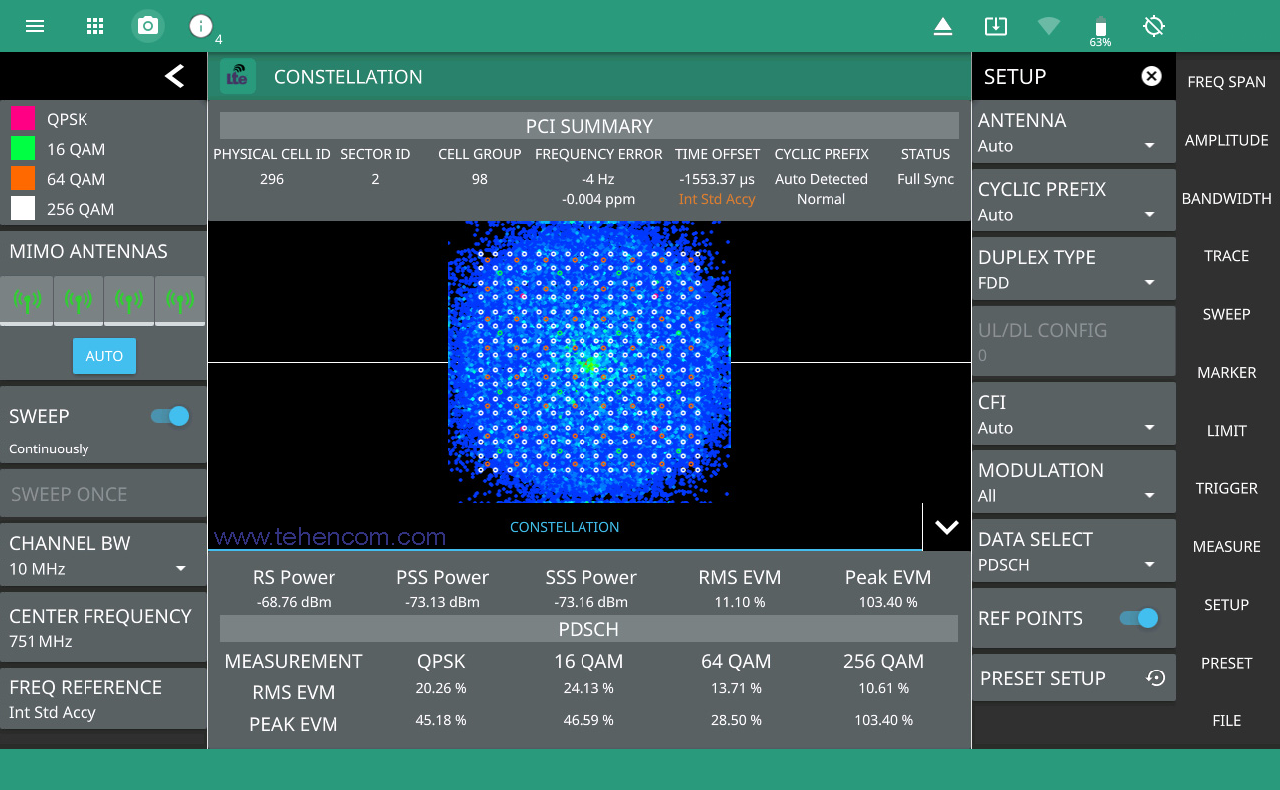The width and height of the screenshot is (1280, 790).
Task: Open the SETUP menu on right sidebar
Action: click(x=1227, y=604)
